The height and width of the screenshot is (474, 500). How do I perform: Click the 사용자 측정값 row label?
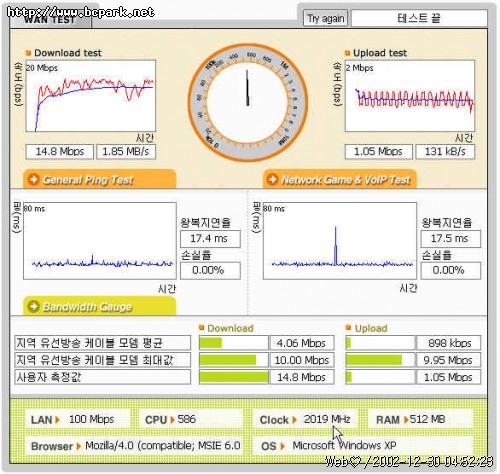tap(103, 377)
